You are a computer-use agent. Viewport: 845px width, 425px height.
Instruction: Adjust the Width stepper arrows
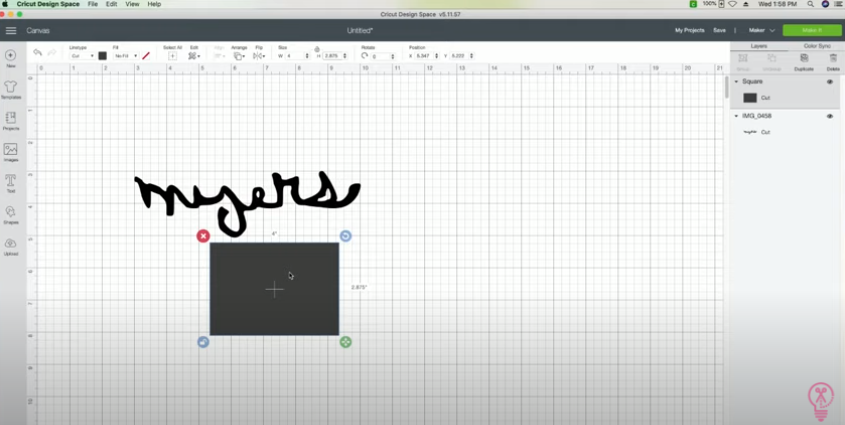307,56
